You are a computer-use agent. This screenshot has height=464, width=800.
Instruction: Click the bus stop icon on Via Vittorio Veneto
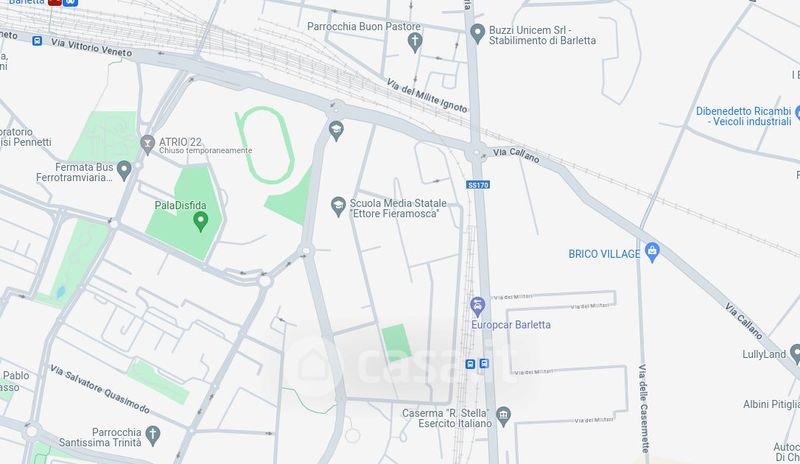coord(37,40)
